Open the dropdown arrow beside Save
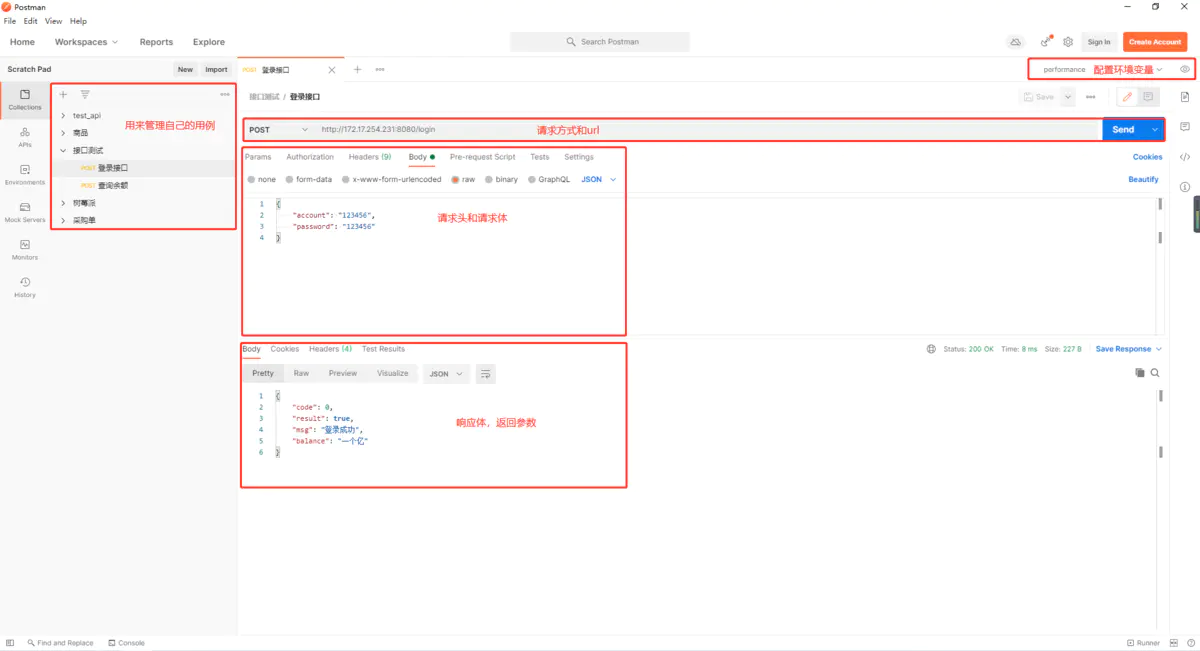This screenshot has height=651, width=1200. pos(1068,97)
